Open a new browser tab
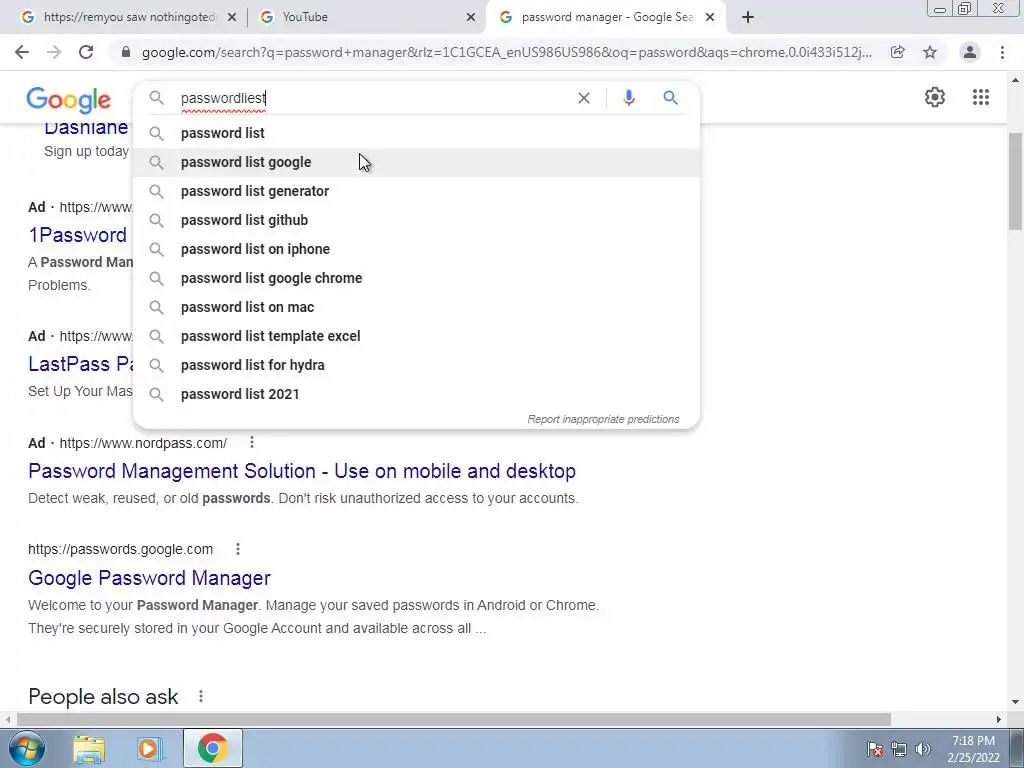The image size is (1024, 768). coord(748,17)
